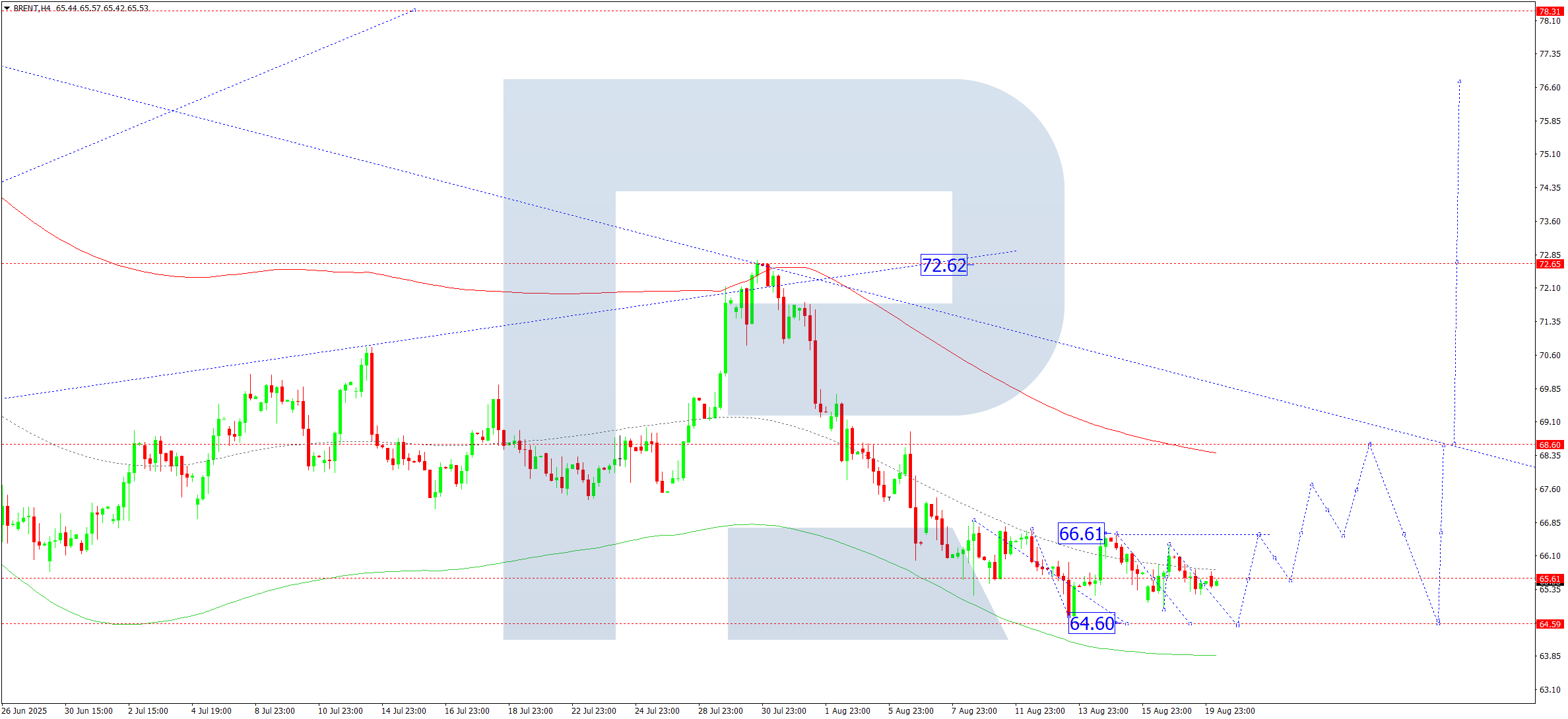Select the 30 Jul 23:00 time axis label

783,710
